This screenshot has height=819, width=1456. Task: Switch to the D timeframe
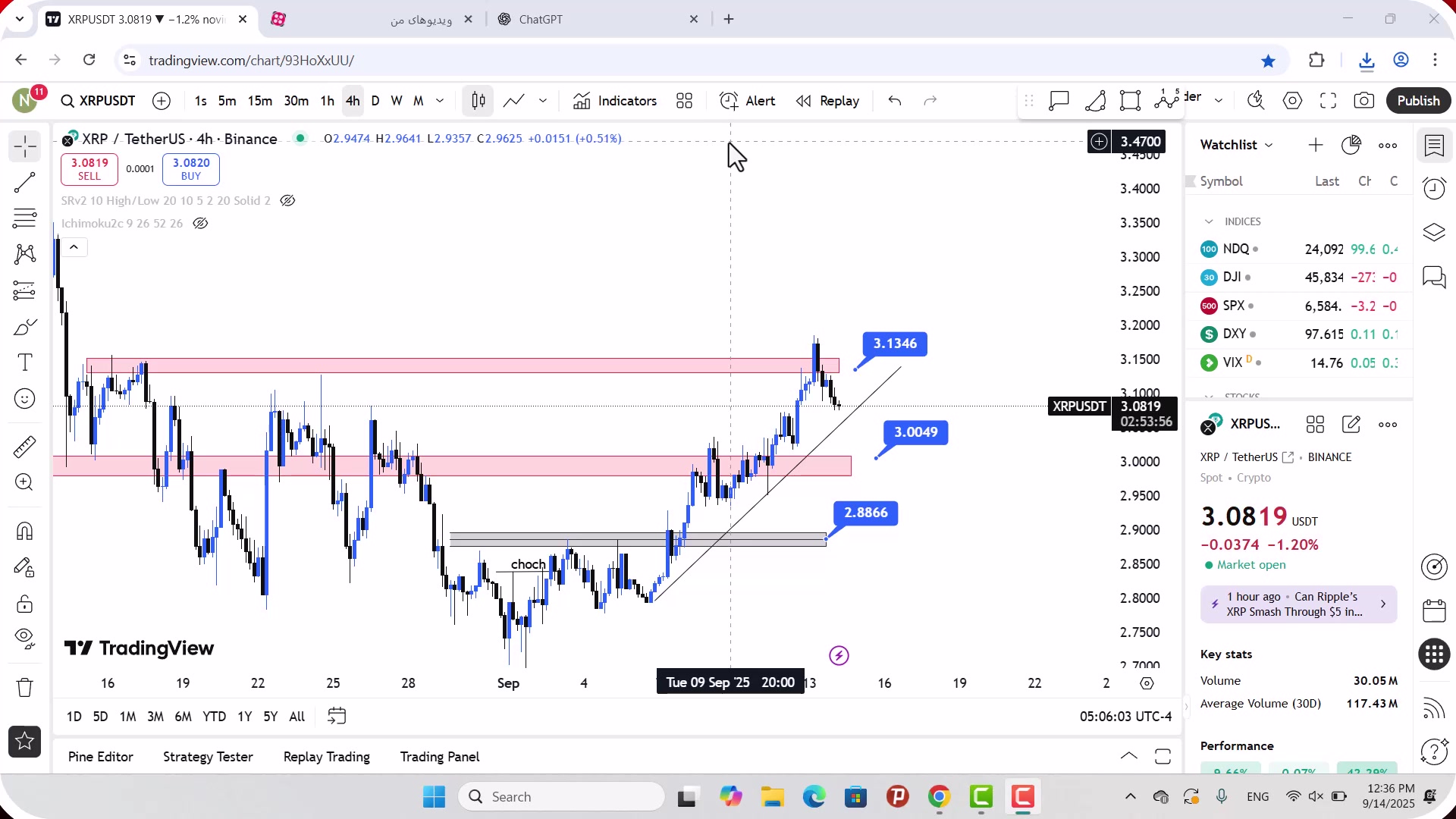tap(375, 101)
